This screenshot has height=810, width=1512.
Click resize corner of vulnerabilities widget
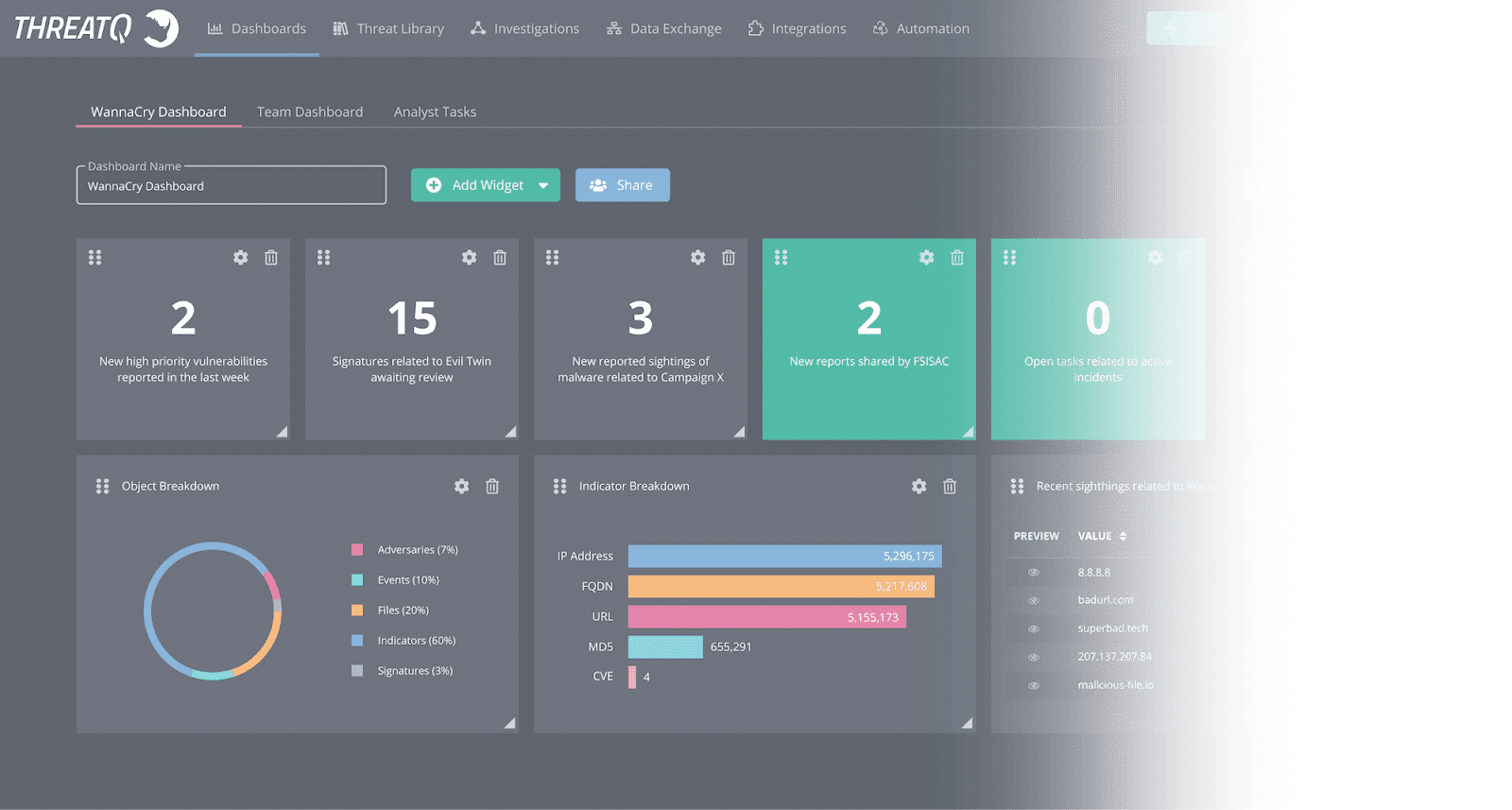(x=283, y=432)
